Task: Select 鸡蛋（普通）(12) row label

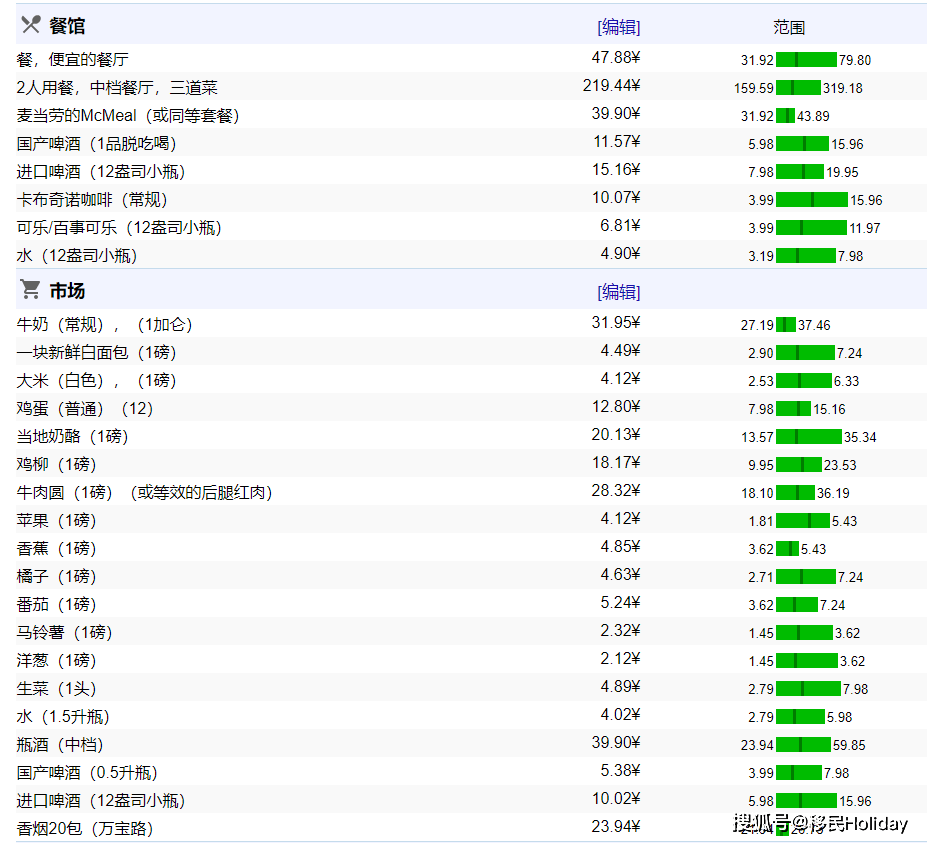Action: point(85,408)
